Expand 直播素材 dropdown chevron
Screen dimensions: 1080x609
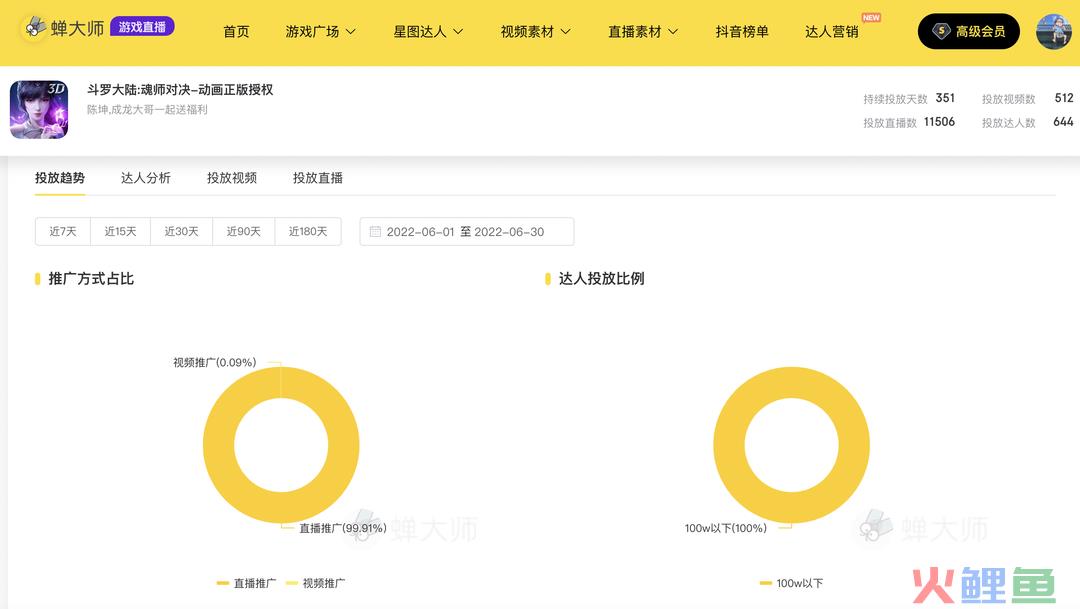(673, 32)
